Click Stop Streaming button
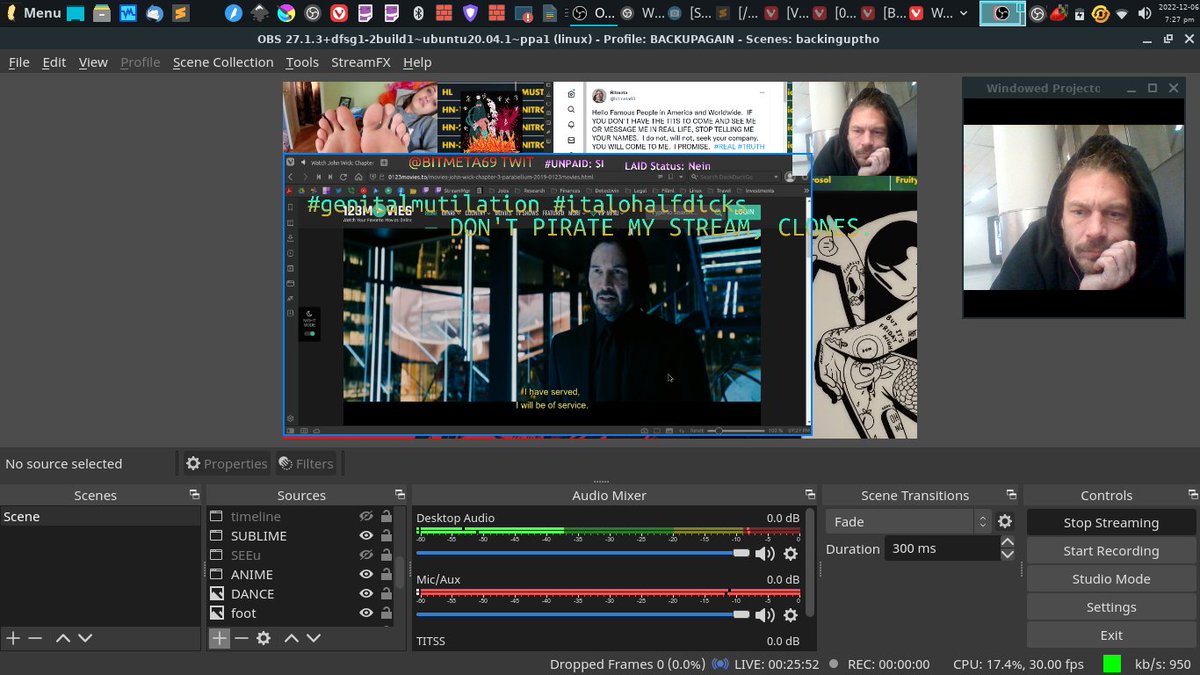The height and width of the screenshot is (675, 1200). [x=1111, y=522]
